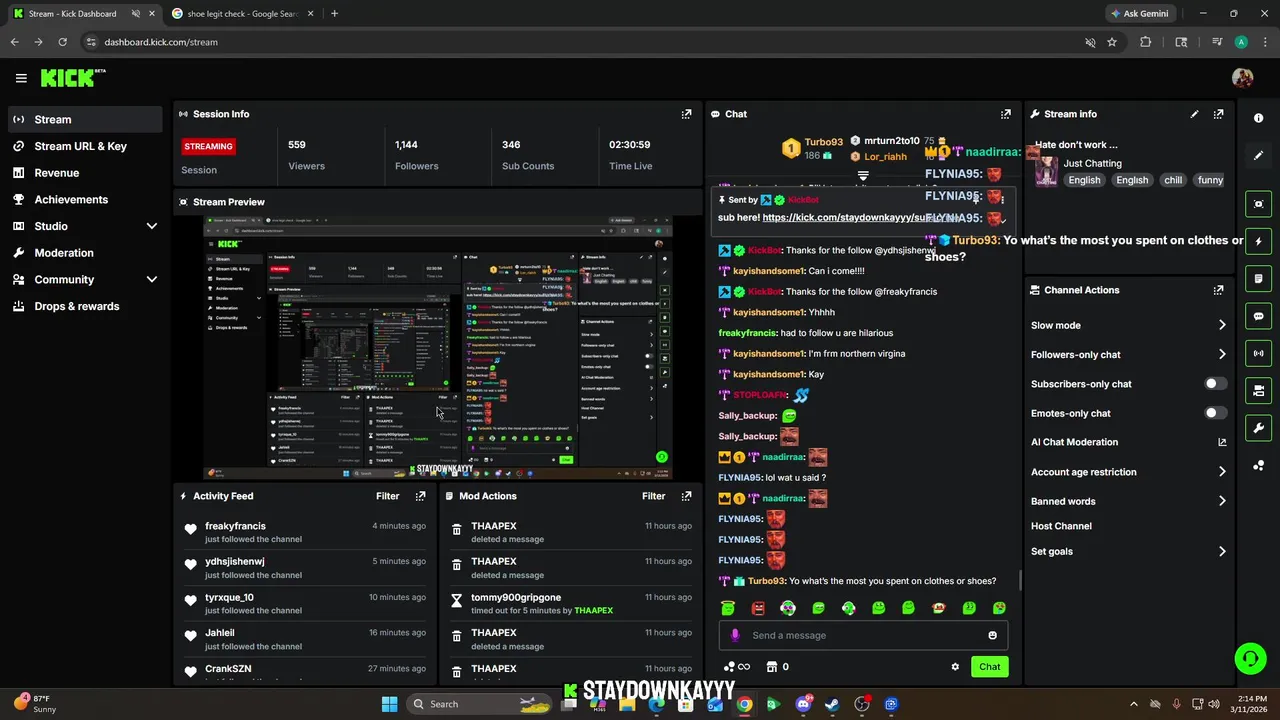1280x720 pixels.
Task: Pop out the Activity Feed panel
Action: [420, 496]
